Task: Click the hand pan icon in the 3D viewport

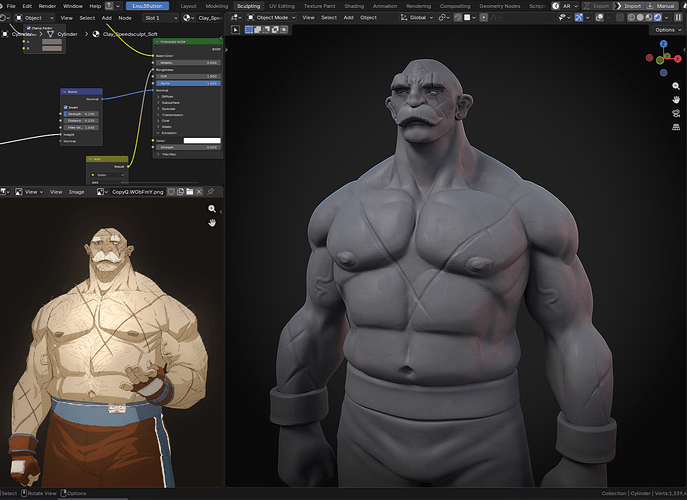Action: [676, 100]
